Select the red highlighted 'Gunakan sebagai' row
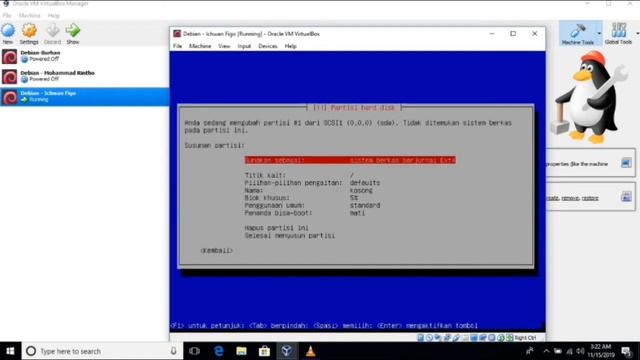Image resolution: width=640 pixels, height=360 pixels. point(350,160)
